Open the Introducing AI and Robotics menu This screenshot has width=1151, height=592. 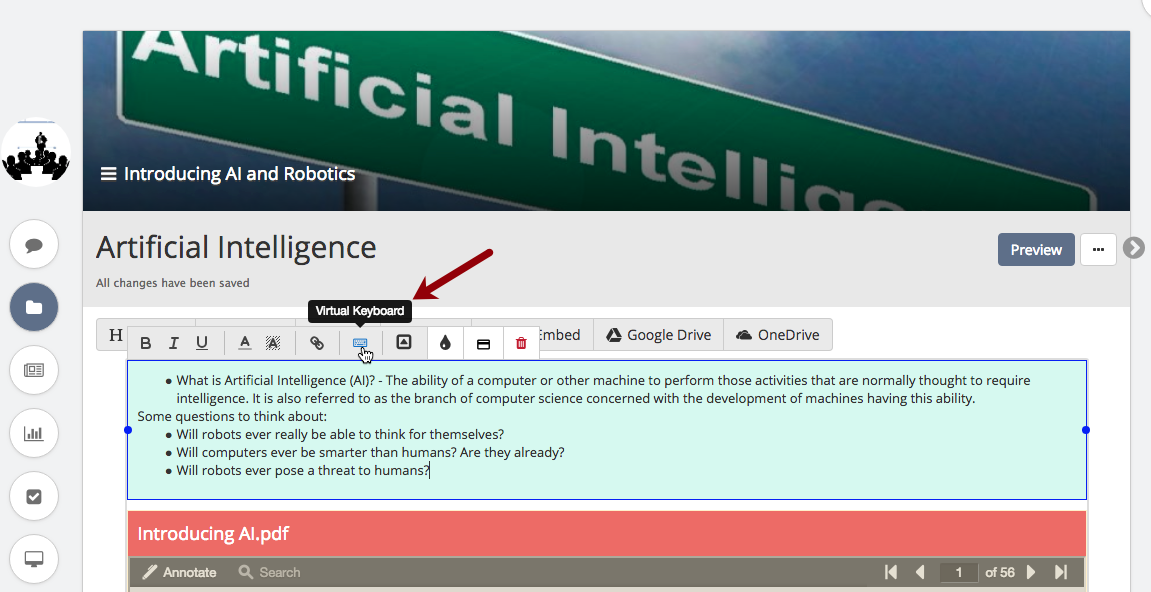click(x=228, y=174)
